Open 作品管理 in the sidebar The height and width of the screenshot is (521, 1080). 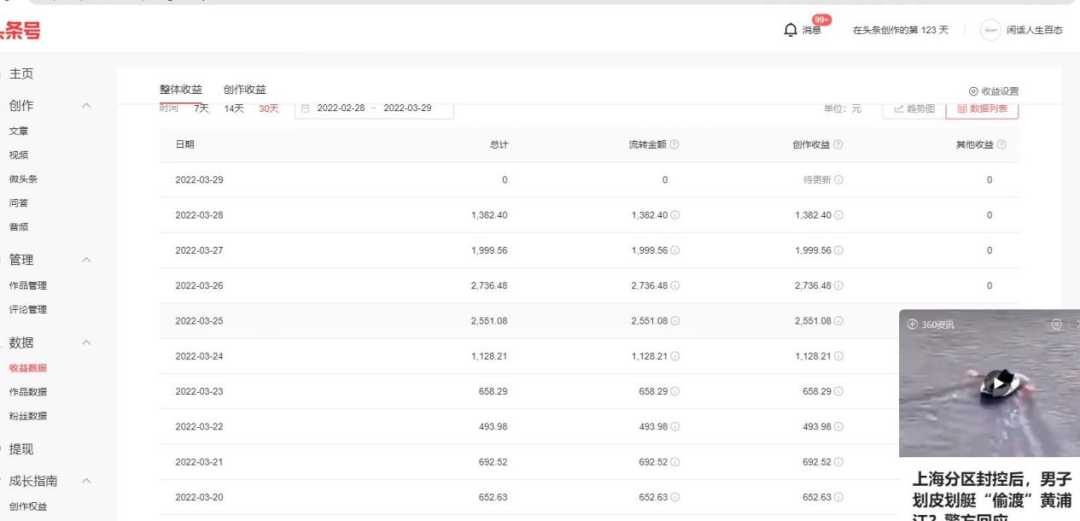pos(28,286)
